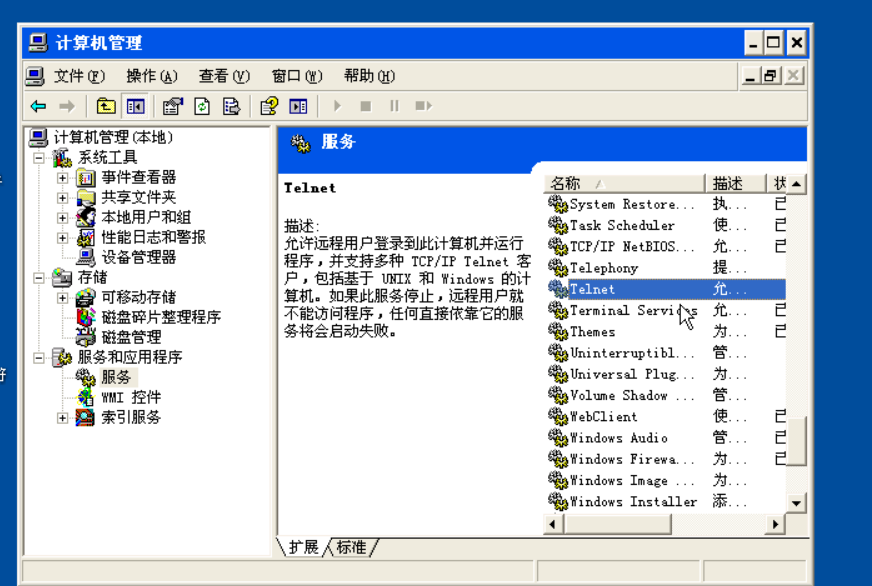Click the 索引服务 icon
872x586 pixels.
(86, 417)
